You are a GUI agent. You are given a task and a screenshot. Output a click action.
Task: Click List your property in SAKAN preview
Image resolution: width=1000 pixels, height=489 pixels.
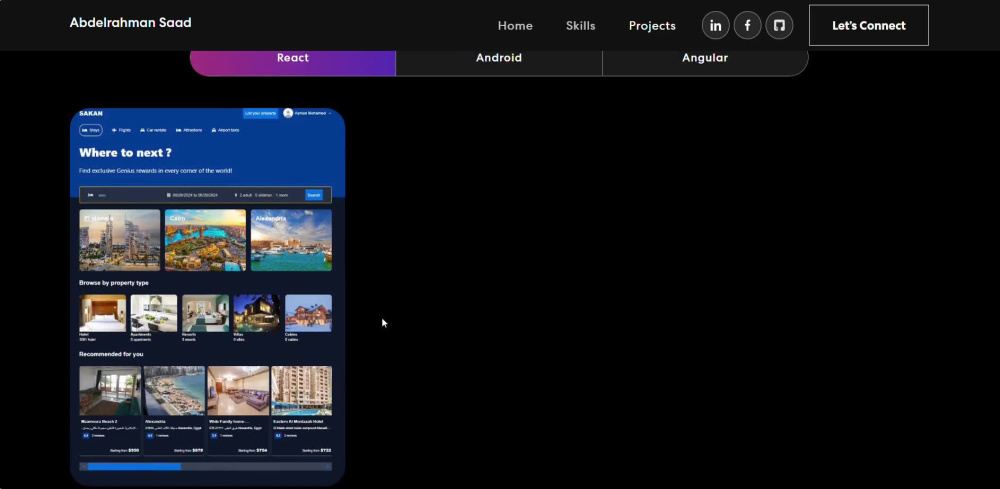pyautogui.click(x=260, y=113)
